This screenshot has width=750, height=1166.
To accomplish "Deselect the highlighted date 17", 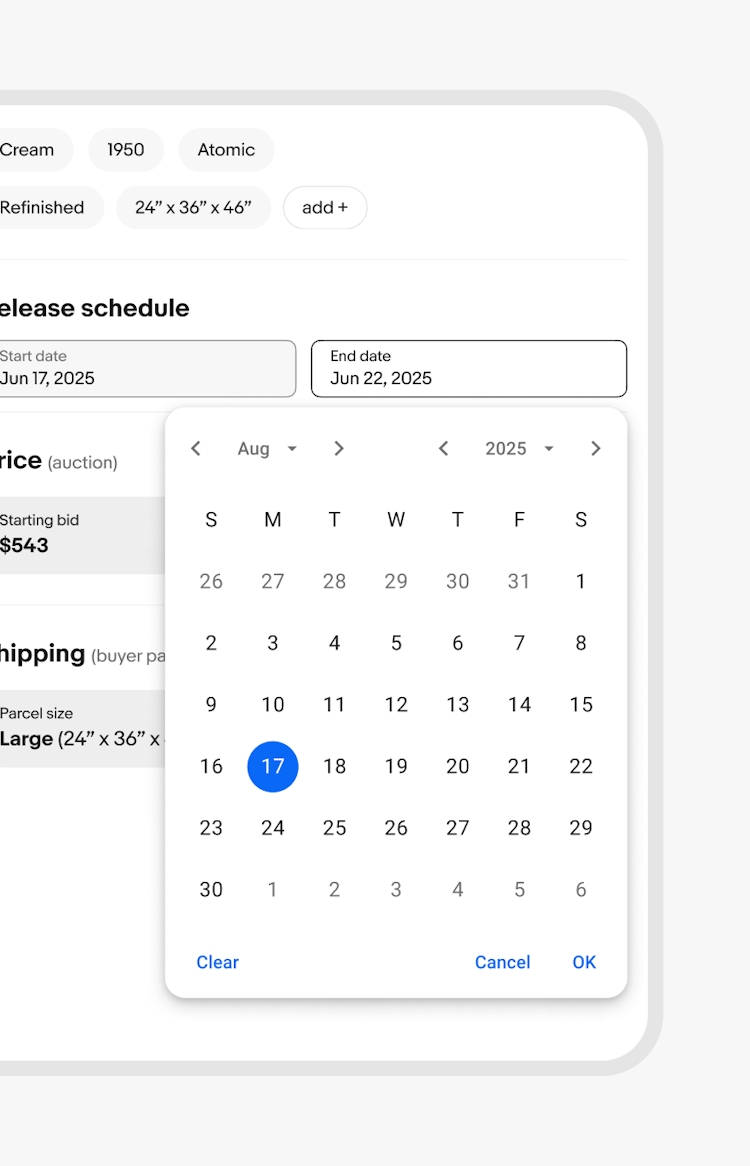I will tap(272, 766).
